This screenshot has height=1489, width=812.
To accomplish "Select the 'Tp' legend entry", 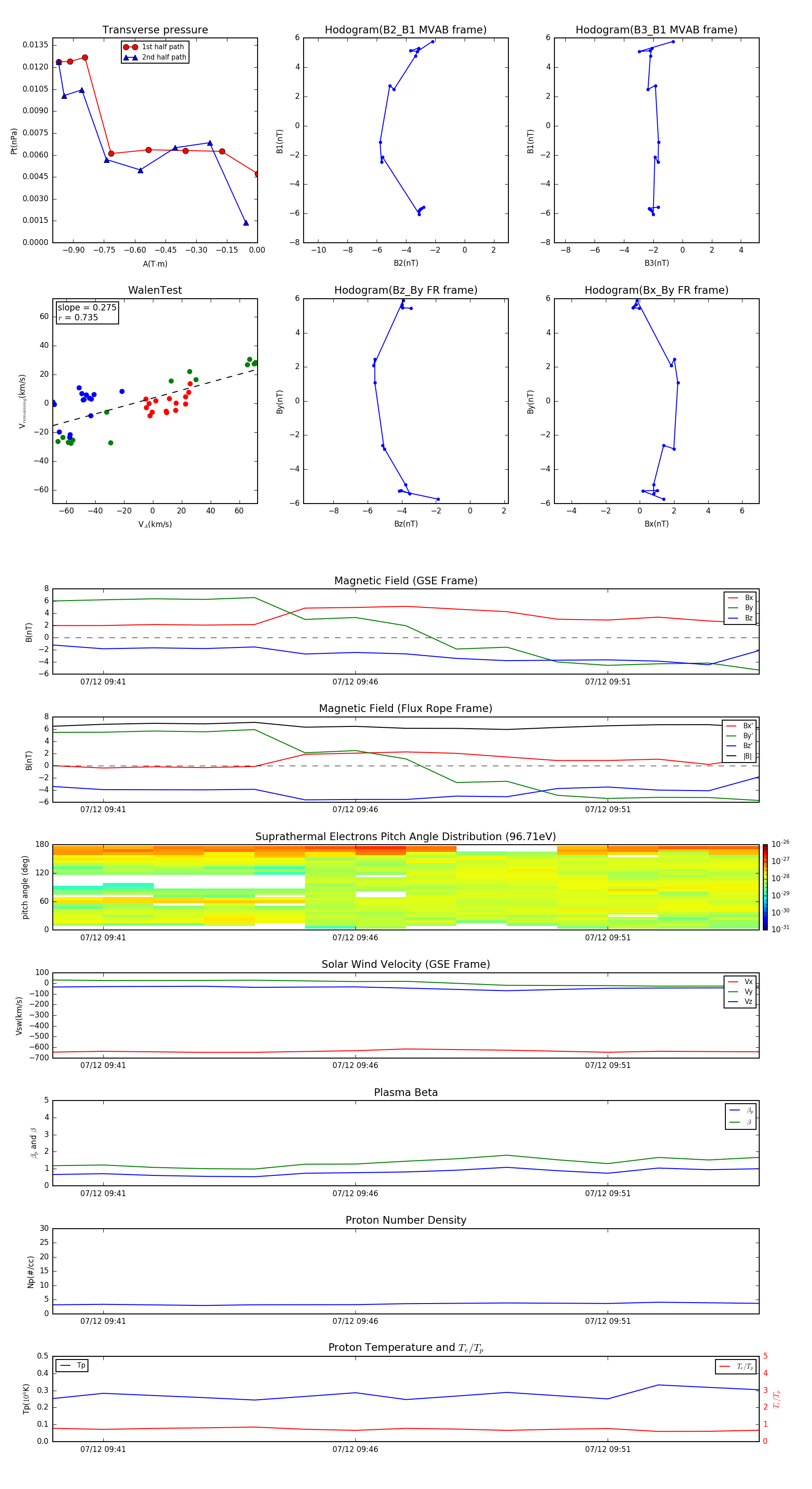I will pos(72,1365).
